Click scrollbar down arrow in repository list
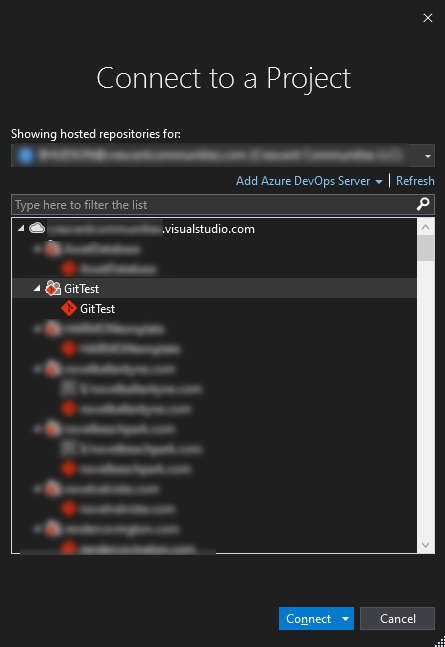 [x=426, y=545]
